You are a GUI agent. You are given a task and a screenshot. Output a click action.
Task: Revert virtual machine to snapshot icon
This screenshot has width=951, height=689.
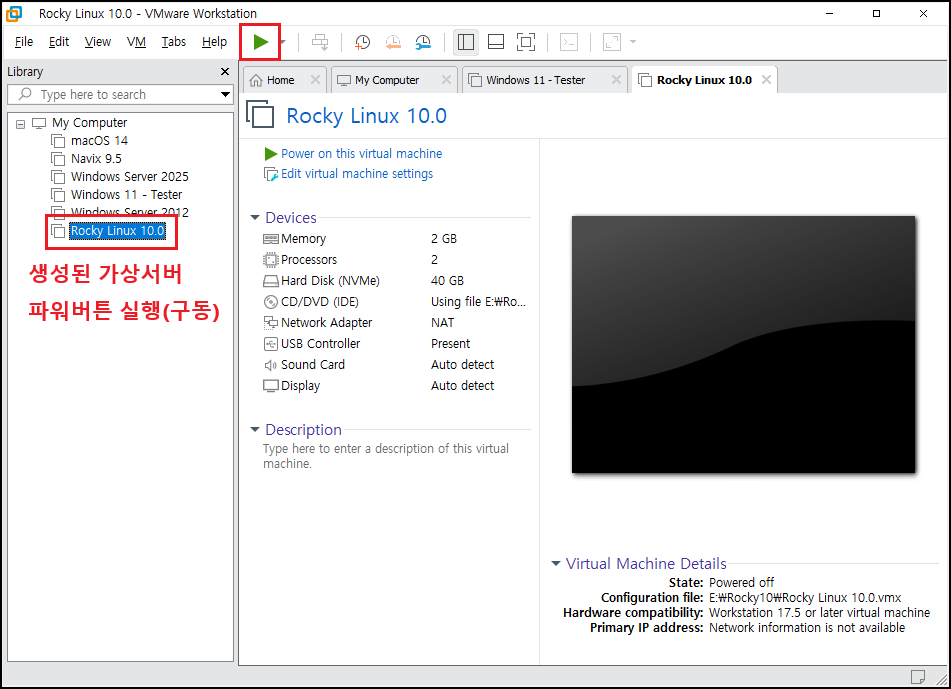click(x=393, y=42)
